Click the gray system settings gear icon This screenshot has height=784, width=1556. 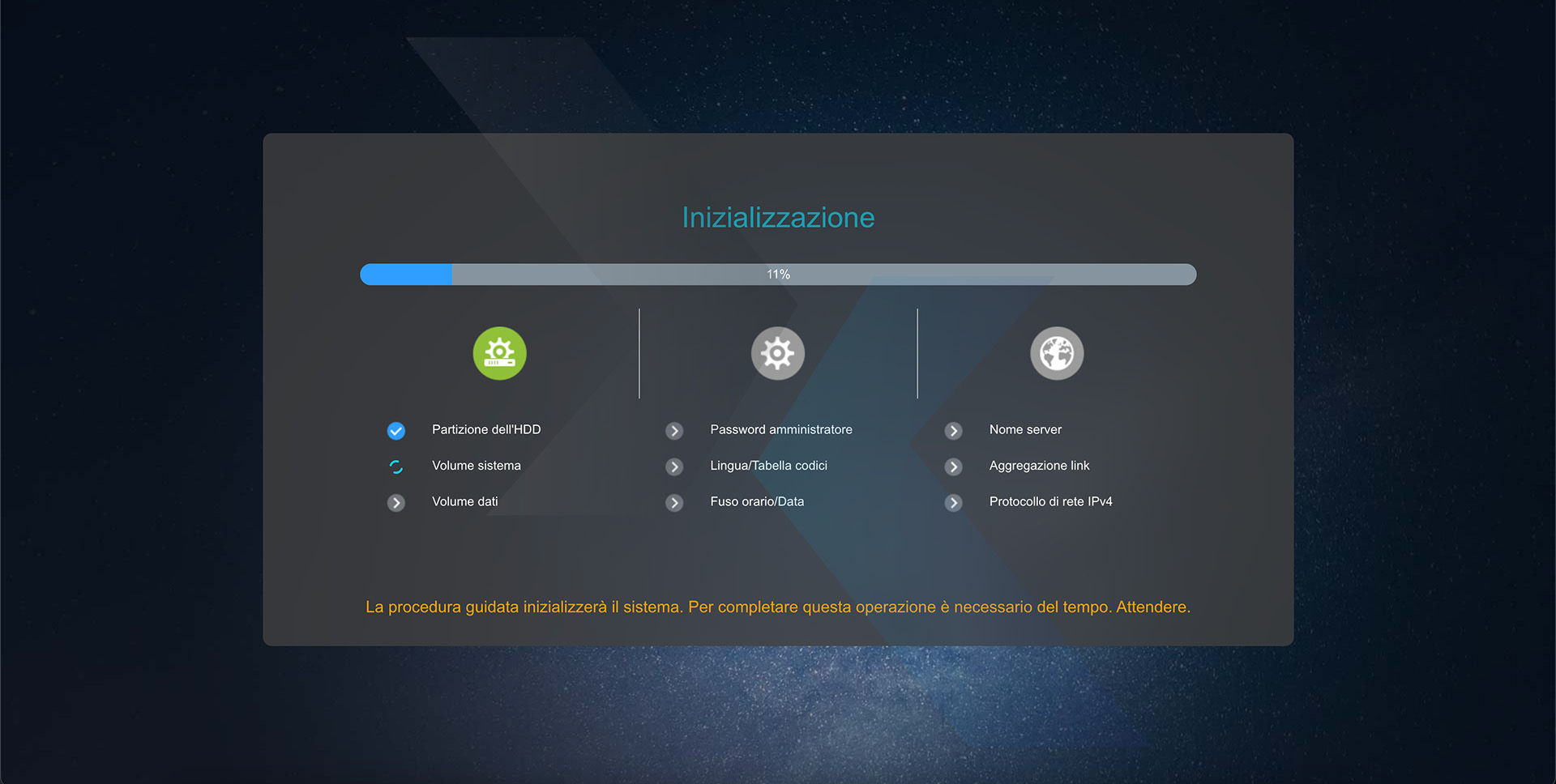click(x=777, y=353)
